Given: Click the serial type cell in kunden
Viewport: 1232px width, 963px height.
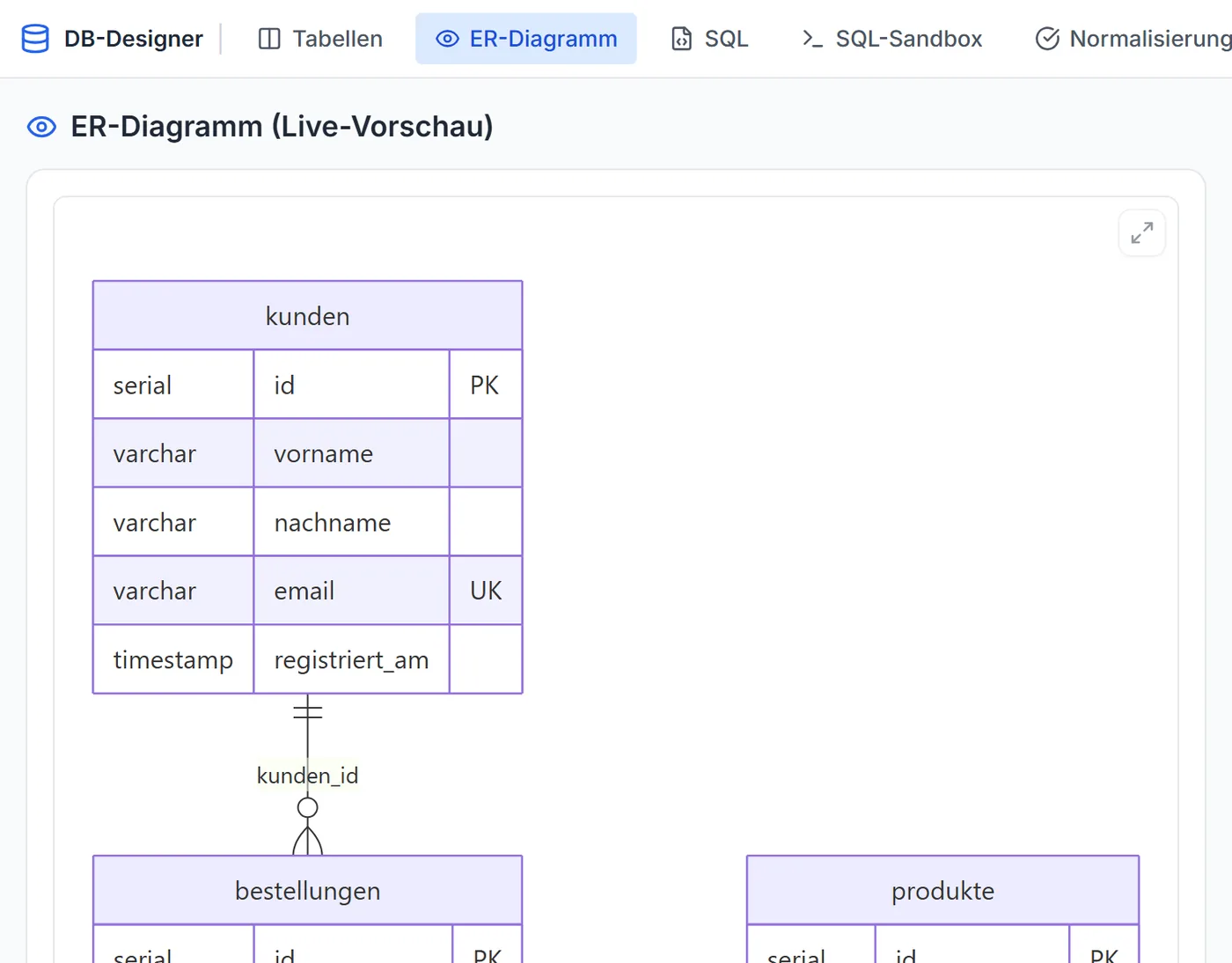Looking at the screenshot, I should coord(173,385).
